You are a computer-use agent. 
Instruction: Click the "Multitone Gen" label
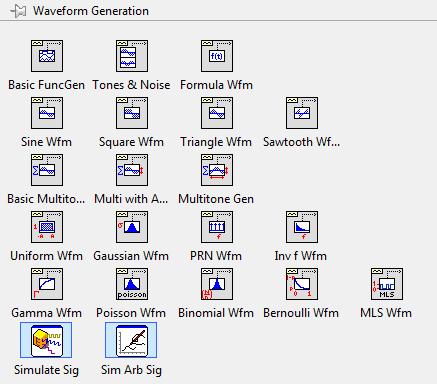216,199
